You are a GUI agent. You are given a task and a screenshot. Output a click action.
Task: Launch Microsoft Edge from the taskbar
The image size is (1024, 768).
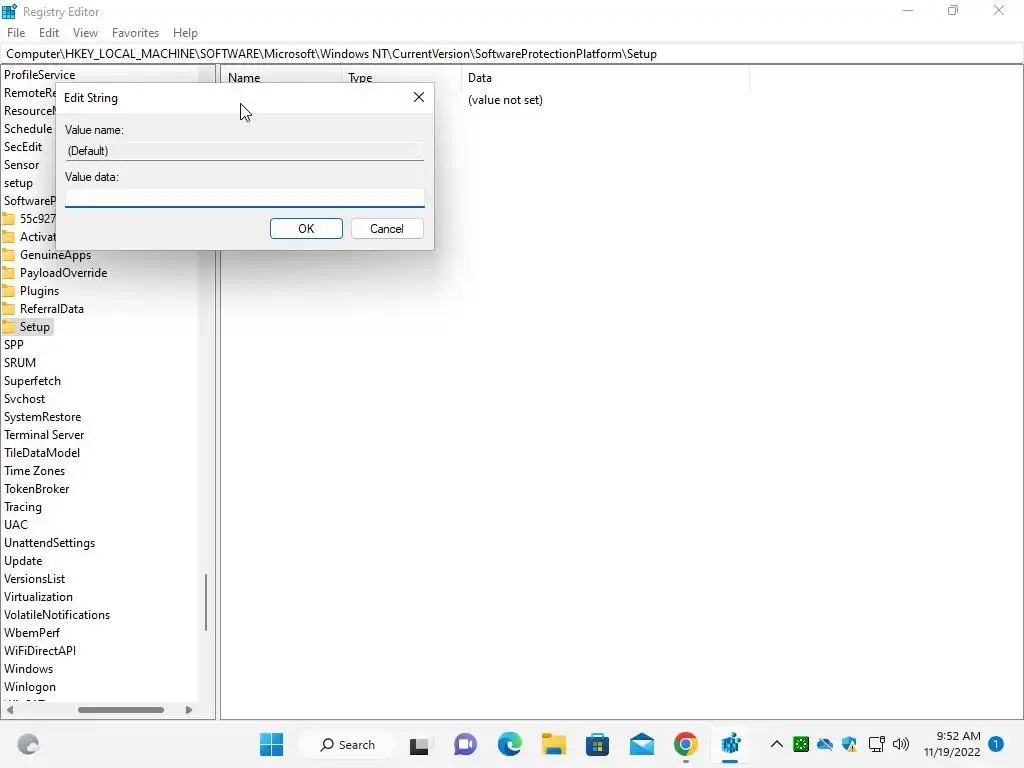509,744
